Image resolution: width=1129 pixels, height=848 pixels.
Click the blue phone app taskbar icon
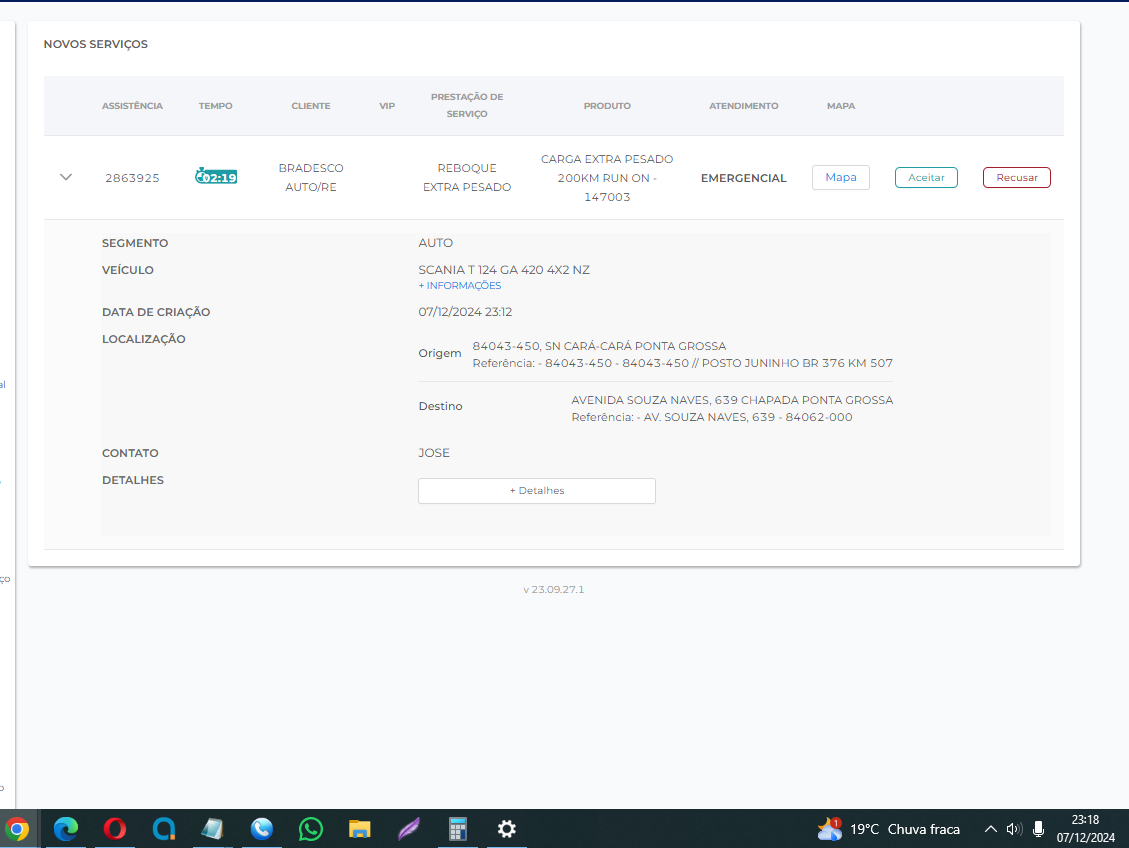click(x=262, y=829)
